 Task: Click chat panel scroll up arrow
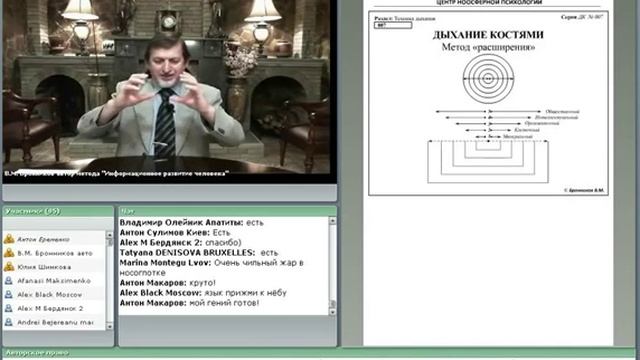(x=332, y=221)
